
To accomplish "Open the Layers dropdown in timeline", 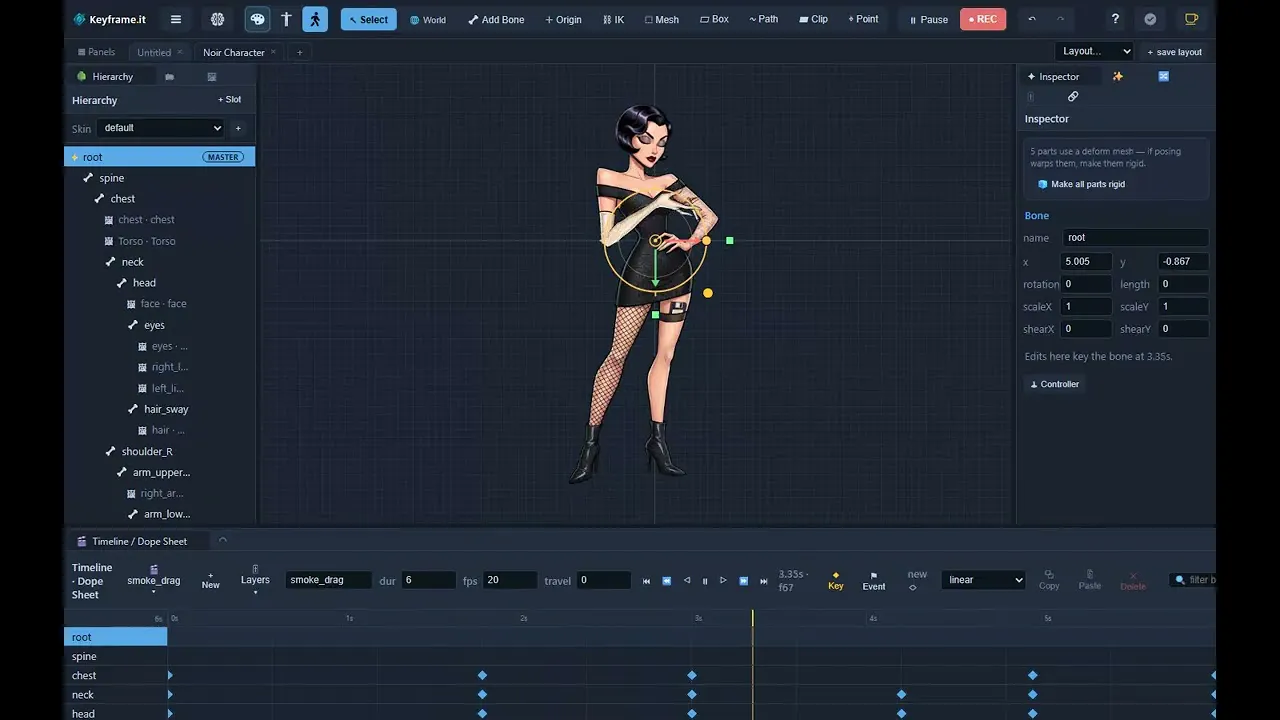I will click(255, 580).
